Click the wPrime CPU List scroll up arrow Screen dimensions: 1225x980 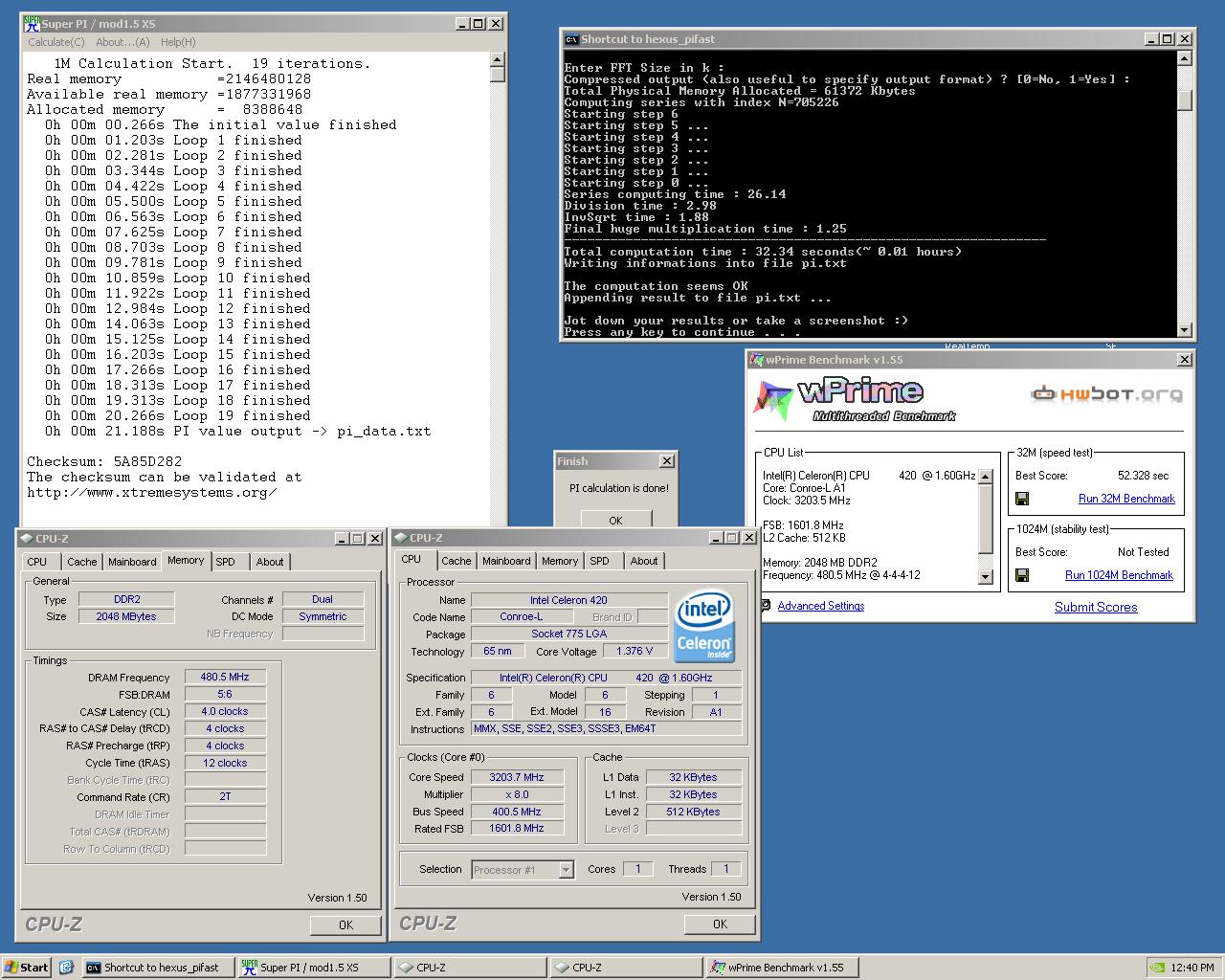tap(986, 477)
